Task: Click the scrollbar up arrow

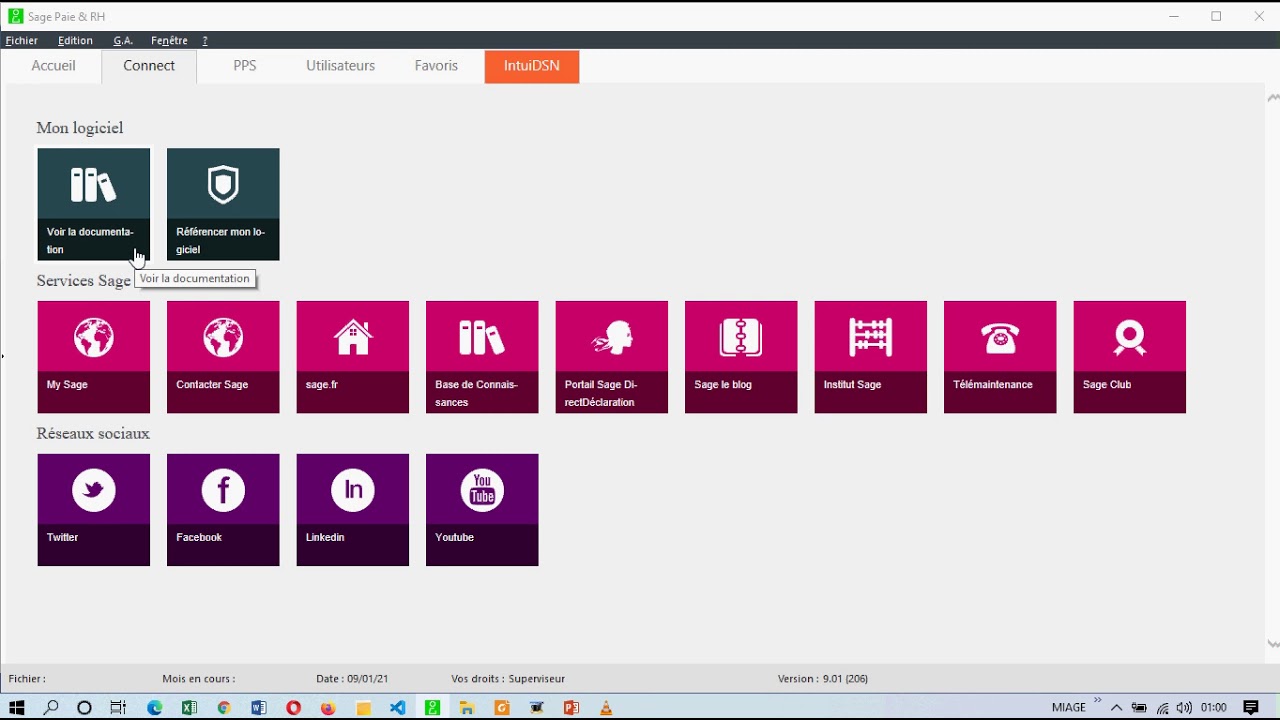Action: [x=1273, y=98]
